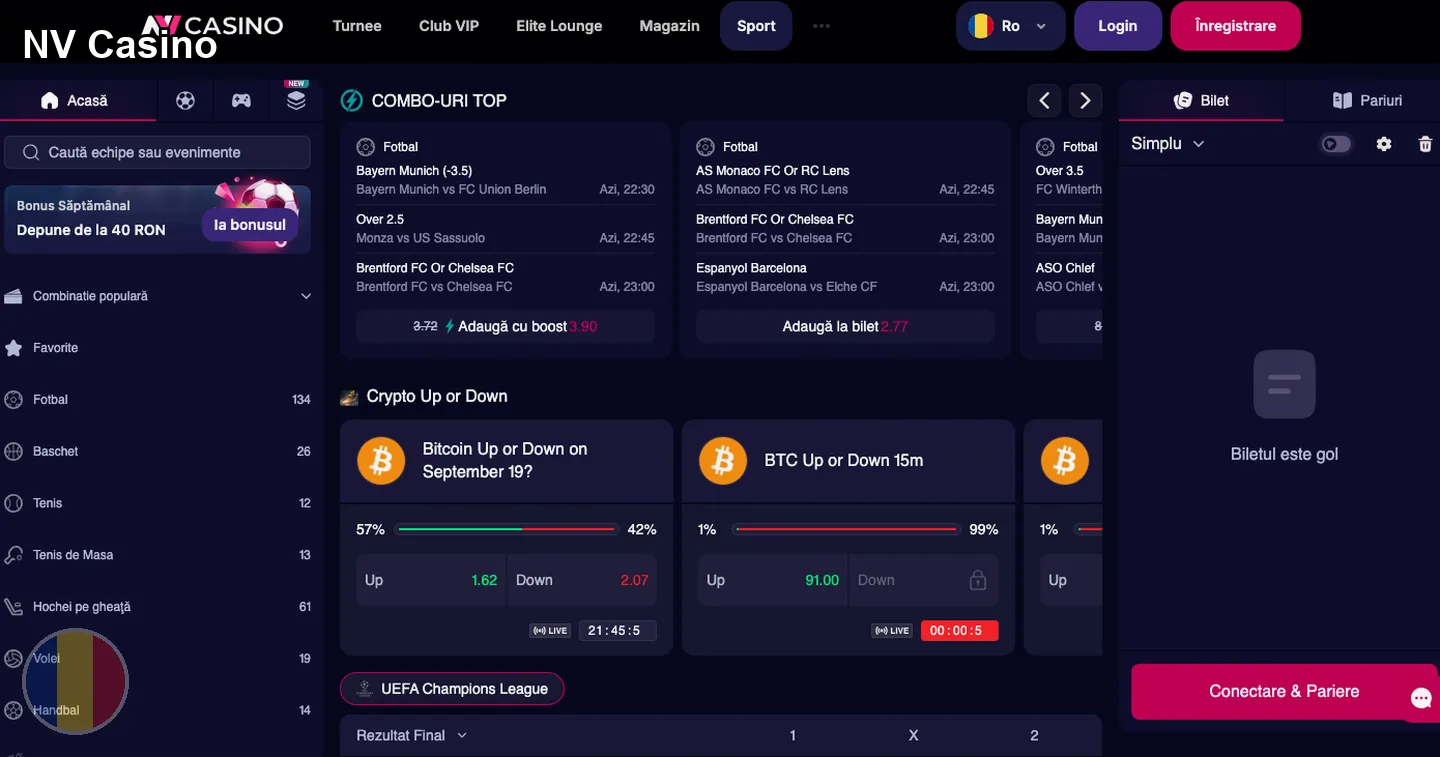Select Volei in the sports list
The height and width of the screenshot is (757, 1440).
click(x=158, y=659)
